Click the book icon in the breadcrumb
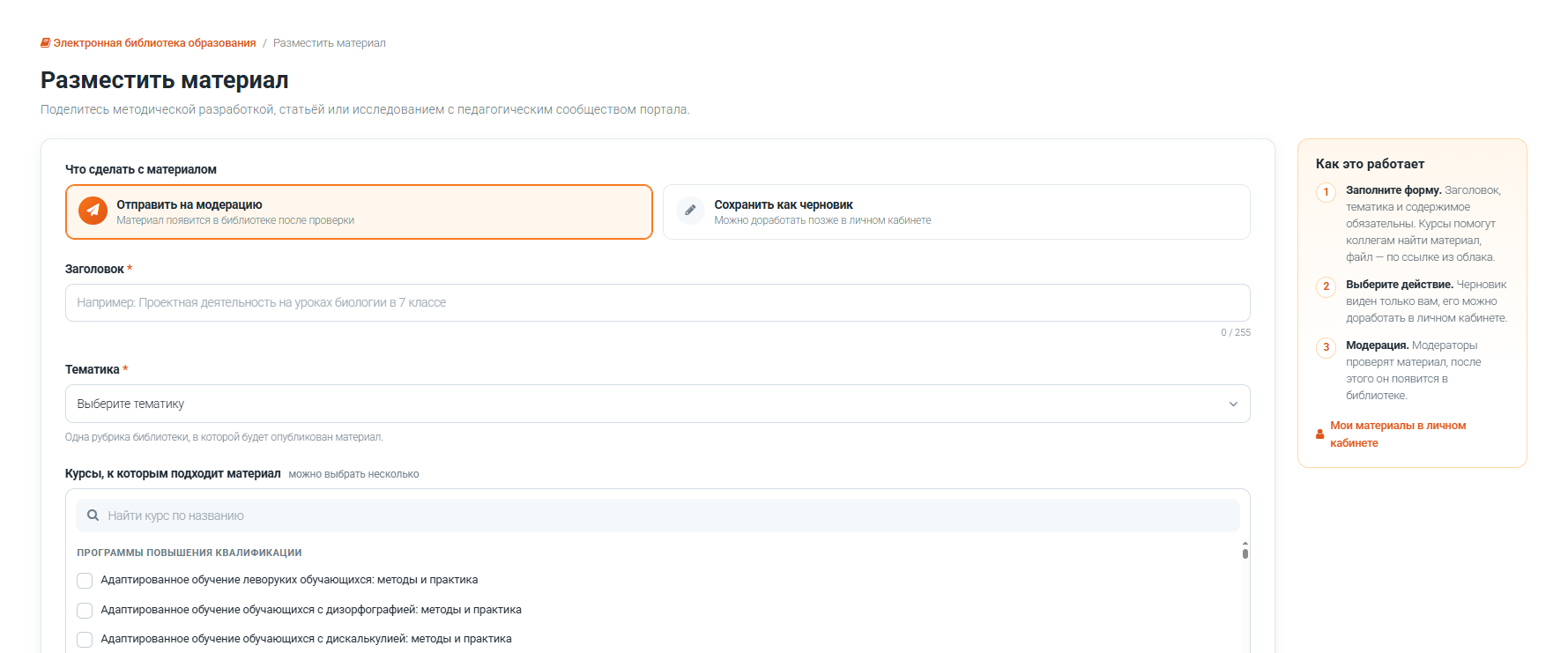The image size is (1568, 653). tap(45, 43)
